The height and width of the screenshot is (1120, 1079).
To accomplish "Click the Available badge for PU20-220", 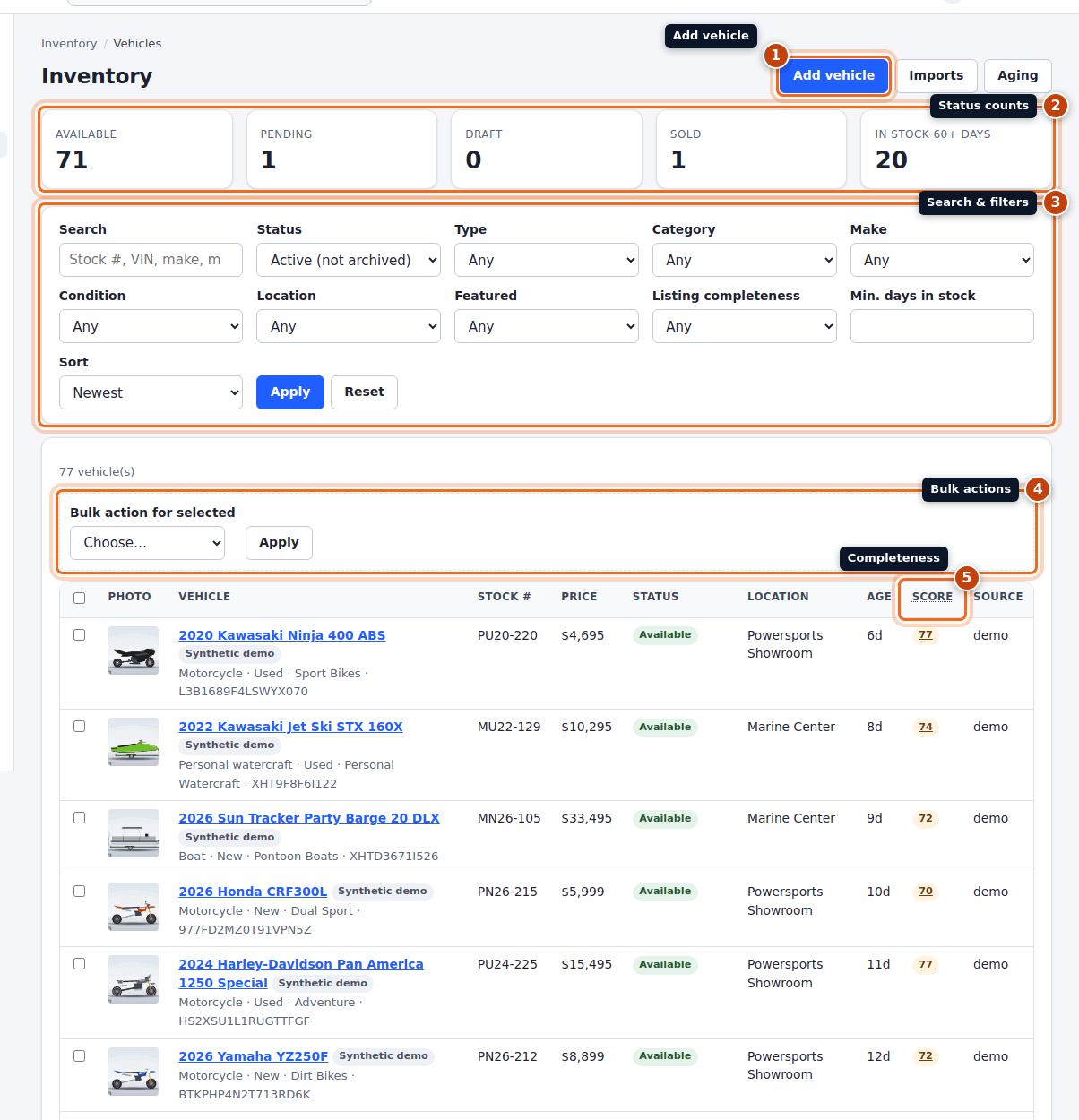I will 665,635.
